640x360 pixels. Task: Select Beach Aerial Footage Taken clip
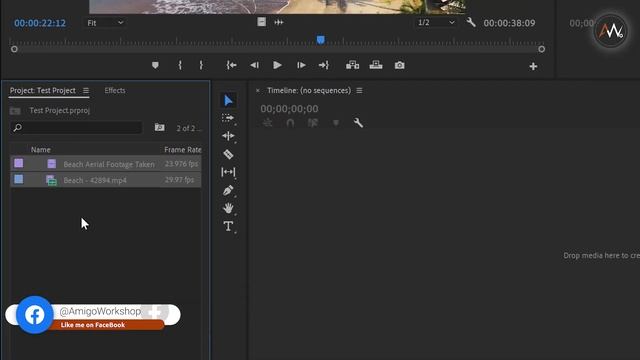tap(106, 164)
